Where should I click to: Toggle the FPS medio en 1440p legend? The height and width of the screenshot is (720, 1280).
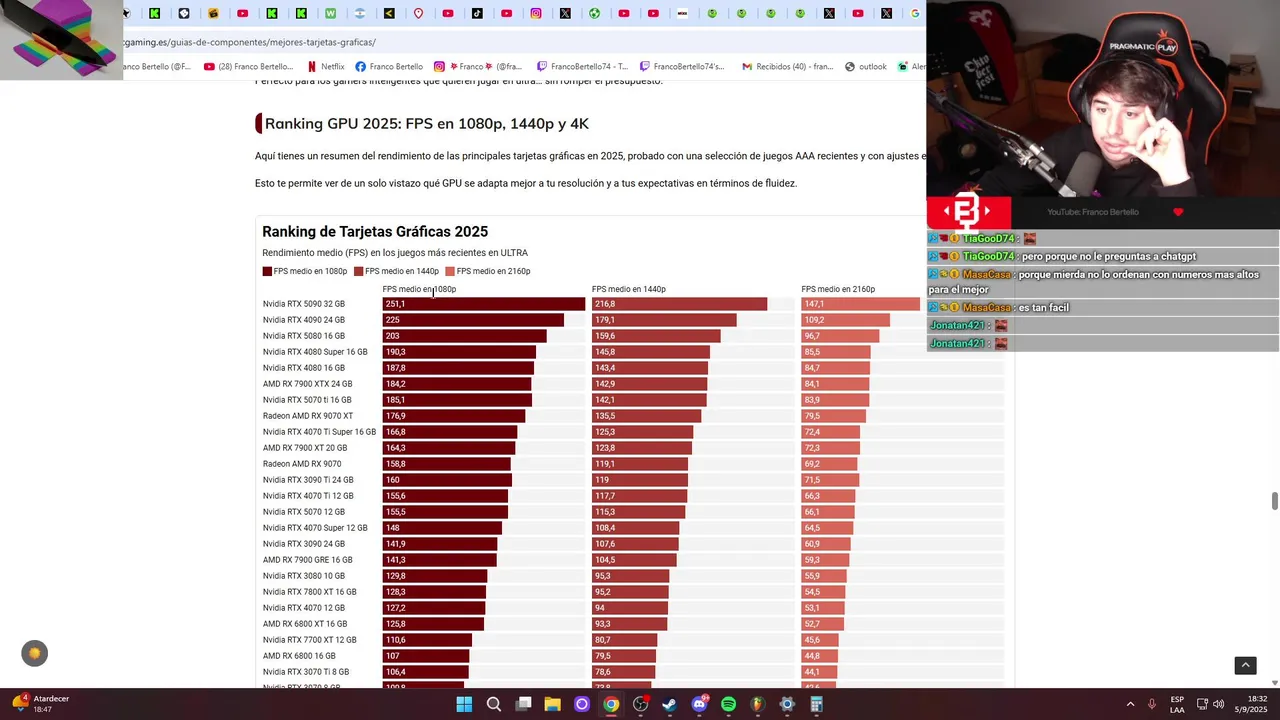pyautogui.click(x=396, y=271)
